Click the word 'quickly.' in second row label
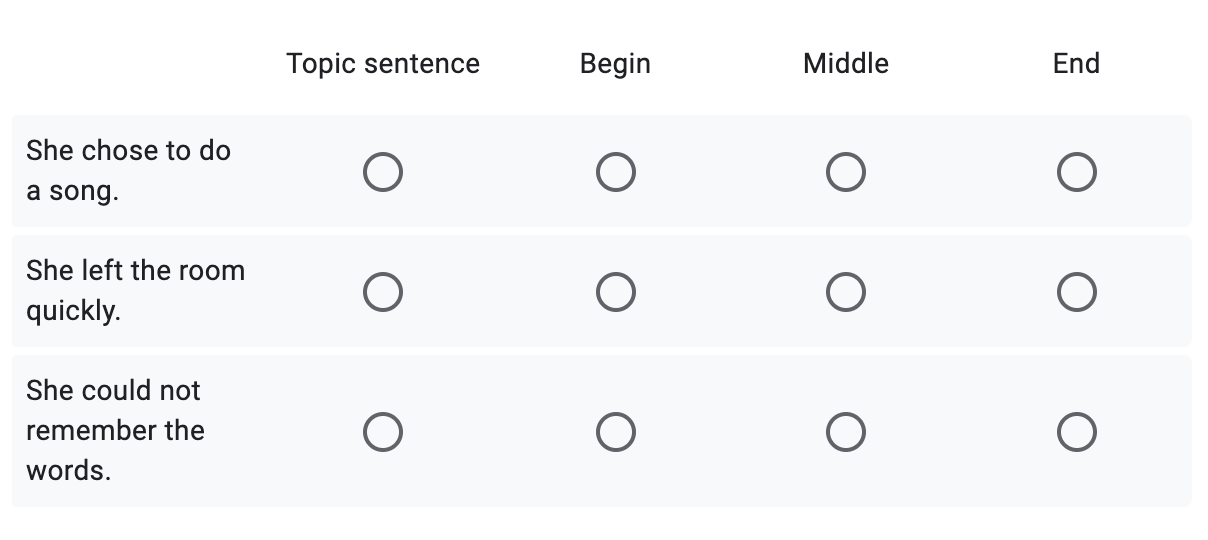The width and height of the screenshot is (1208, 540). point(73,311)
